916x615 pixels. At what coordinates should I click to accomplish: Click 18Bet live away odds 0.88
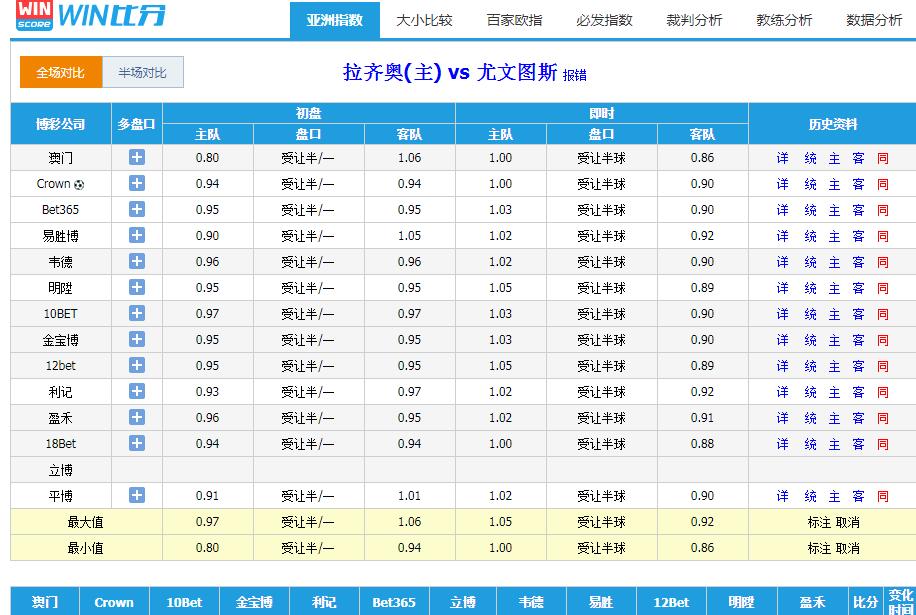point(702,443)
